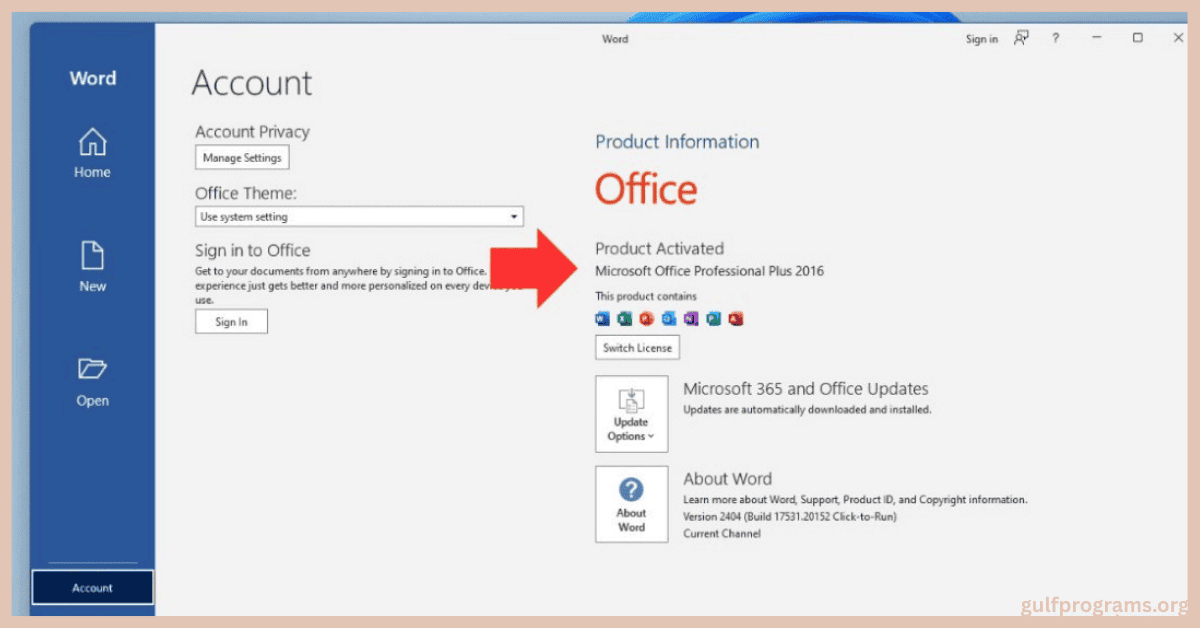
Task: Click the feedback person icon in title bar
Action: 1021,38
